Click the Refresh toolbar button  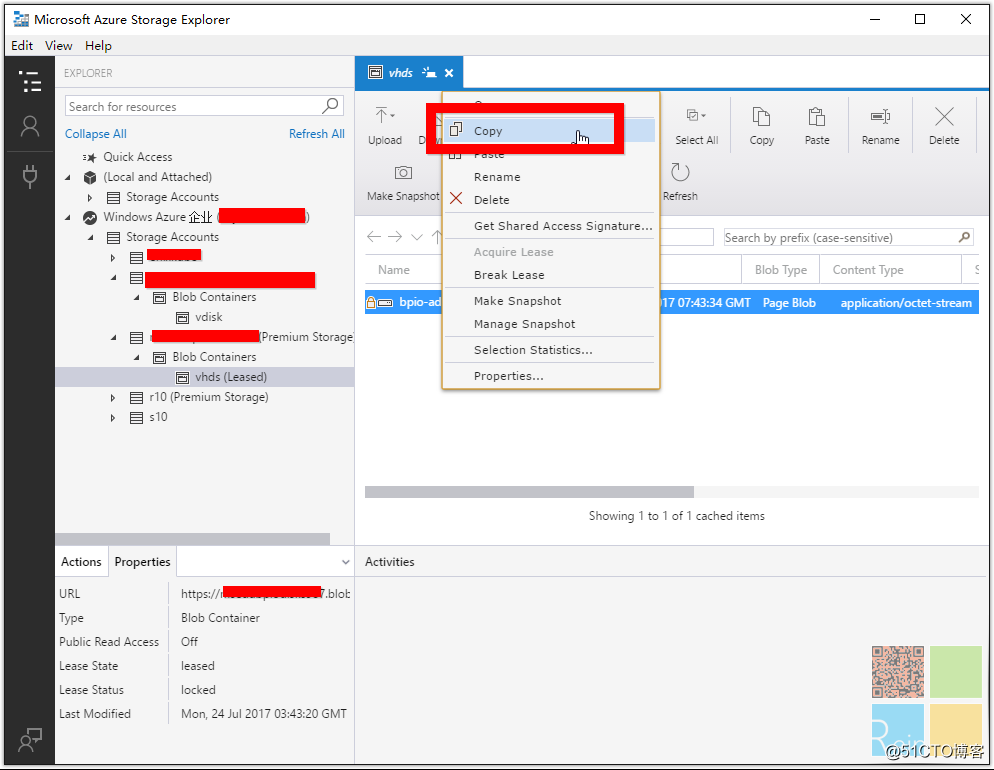(680, 183)
